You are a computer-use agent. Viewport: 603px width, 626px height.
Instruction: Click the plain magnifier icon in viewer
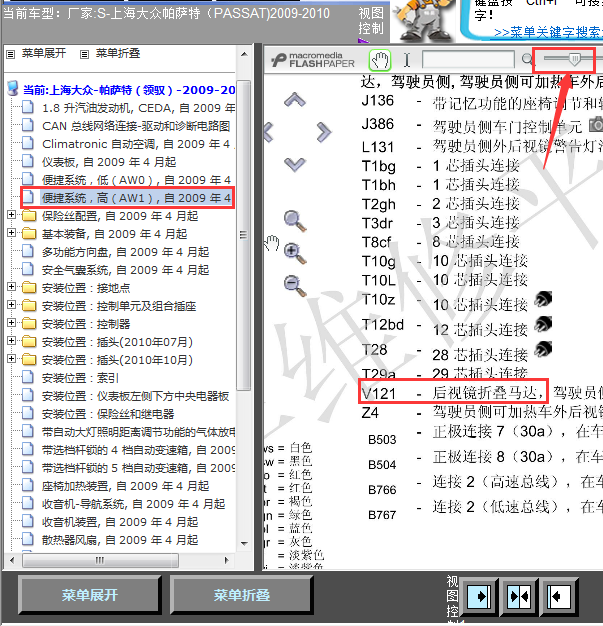point(295,221)
